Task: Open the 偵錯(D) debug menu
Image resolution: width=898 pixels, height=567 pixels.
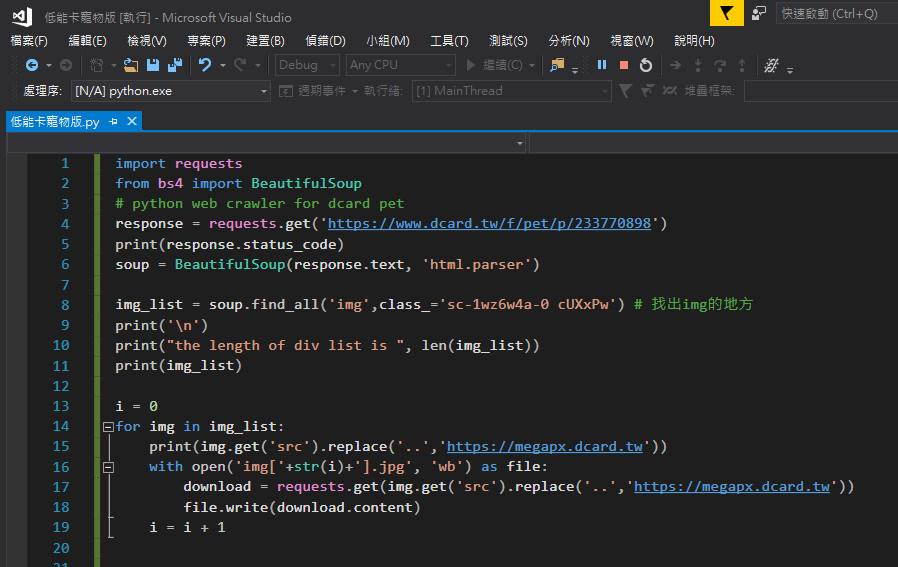Action: tap(325, 41)
